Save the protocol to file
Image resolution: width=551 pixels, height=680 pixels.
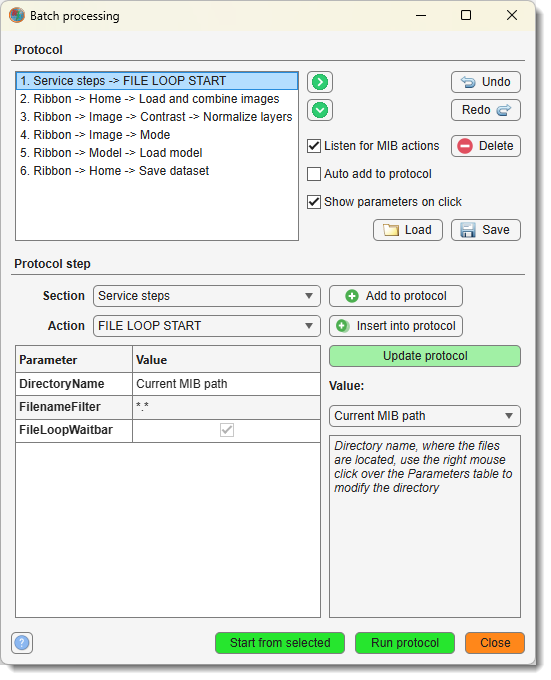486,230
